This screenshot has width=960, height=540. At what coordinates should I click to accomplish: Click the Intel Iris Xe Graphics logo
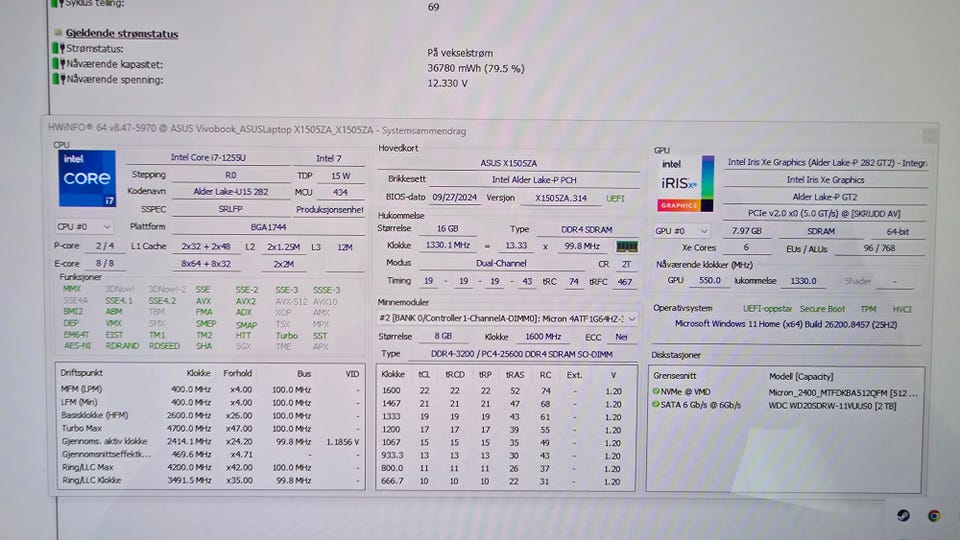[685, 184]
